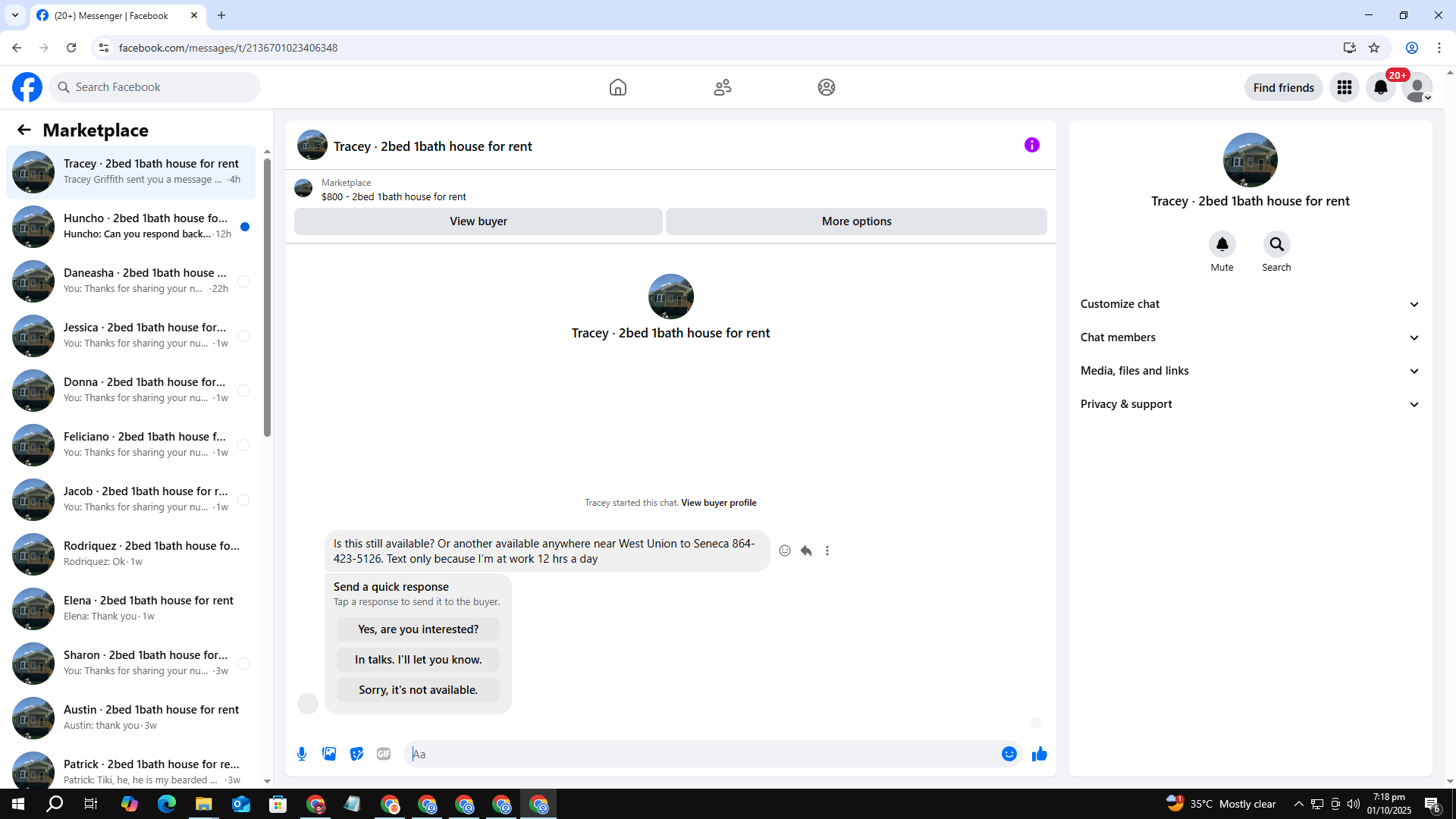
Task: Choose a sticker icon
Action: click(x=356, y=754)
